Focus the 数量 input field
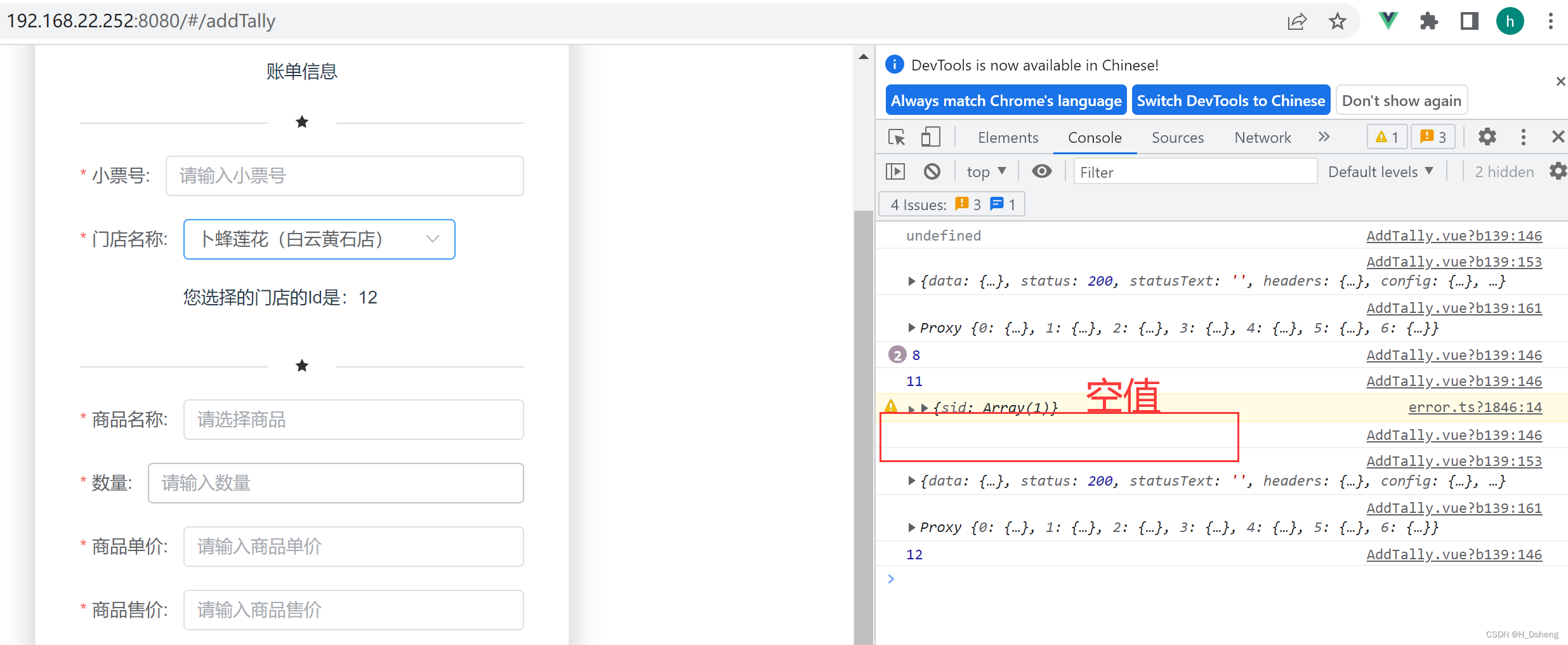This screenshot has height=645, width=1568. (336, 483)
